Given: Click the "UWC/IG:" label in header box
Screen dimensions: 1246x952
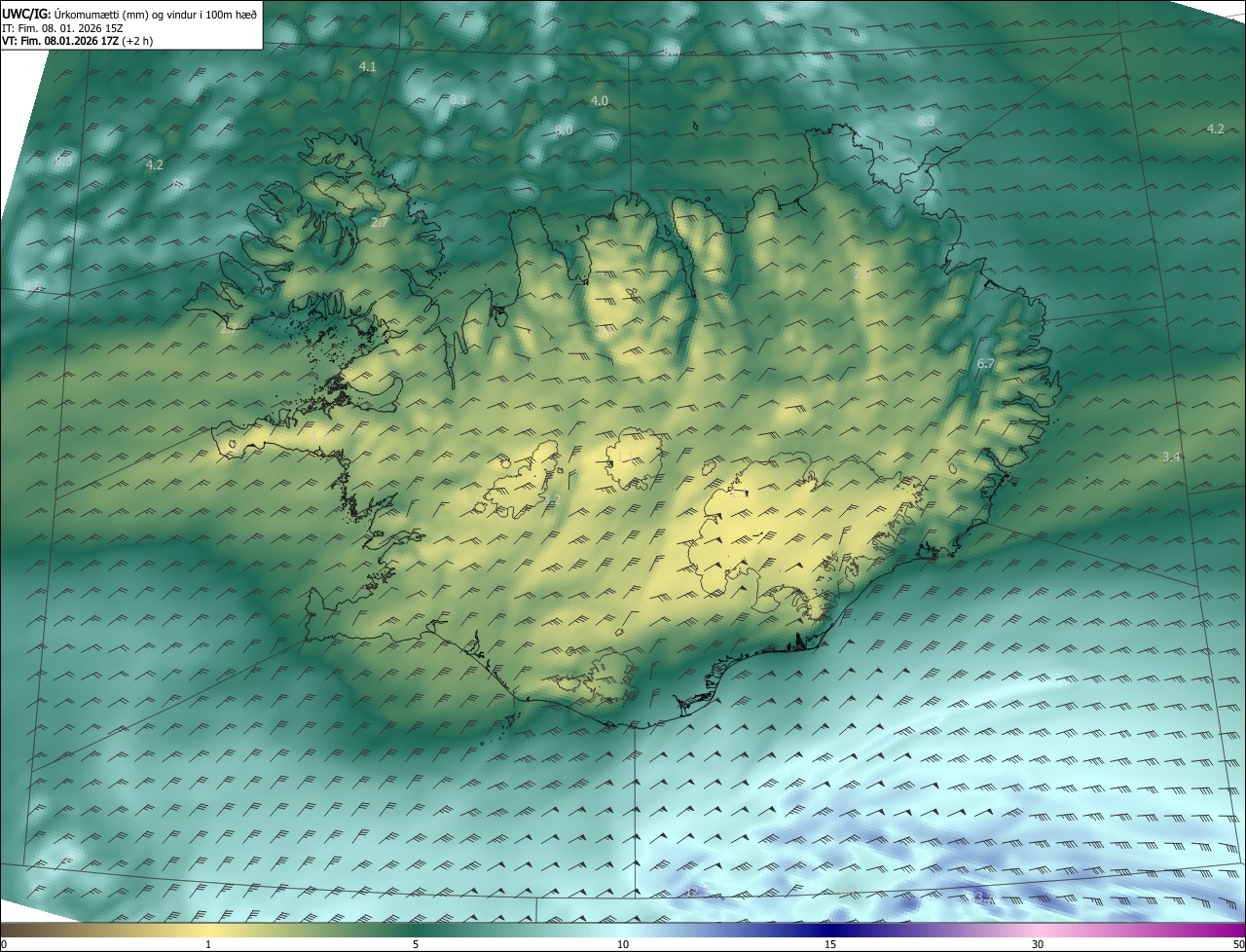Looking at the screenshot, I should click(26, 14).
